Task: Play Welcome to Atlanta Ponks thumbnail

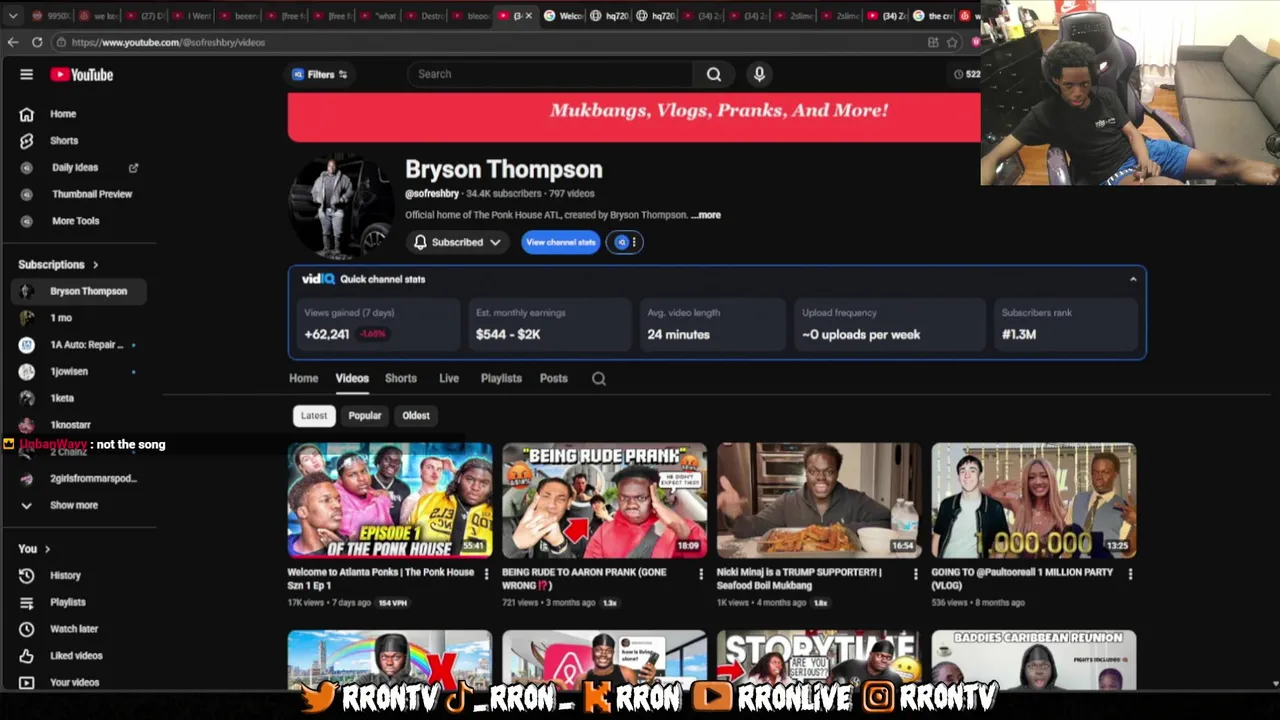Action: (x=390, y=501)
